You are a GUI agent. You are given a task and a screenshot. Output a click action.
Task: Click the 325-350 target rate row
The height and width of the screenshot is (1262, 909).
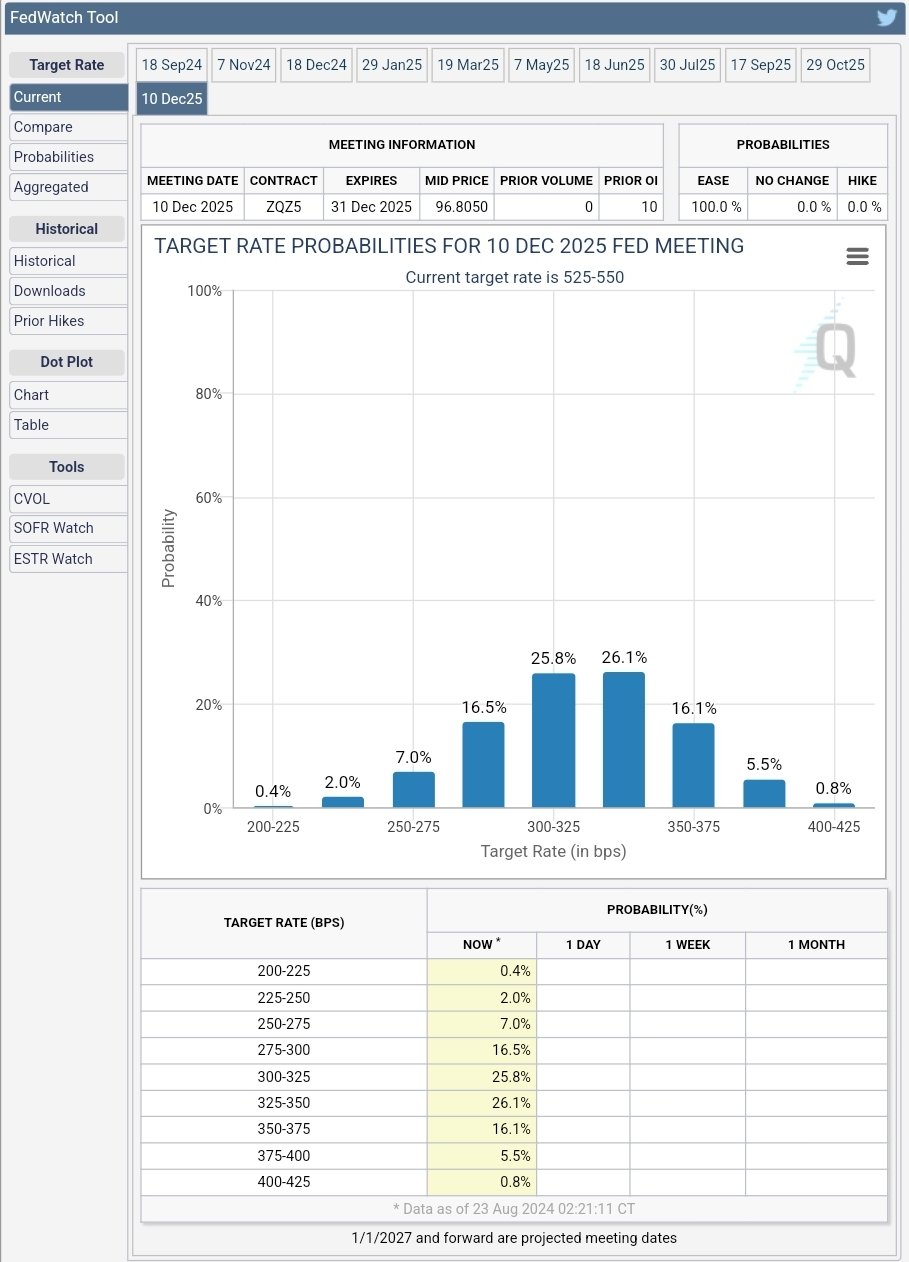point(514,1103)
